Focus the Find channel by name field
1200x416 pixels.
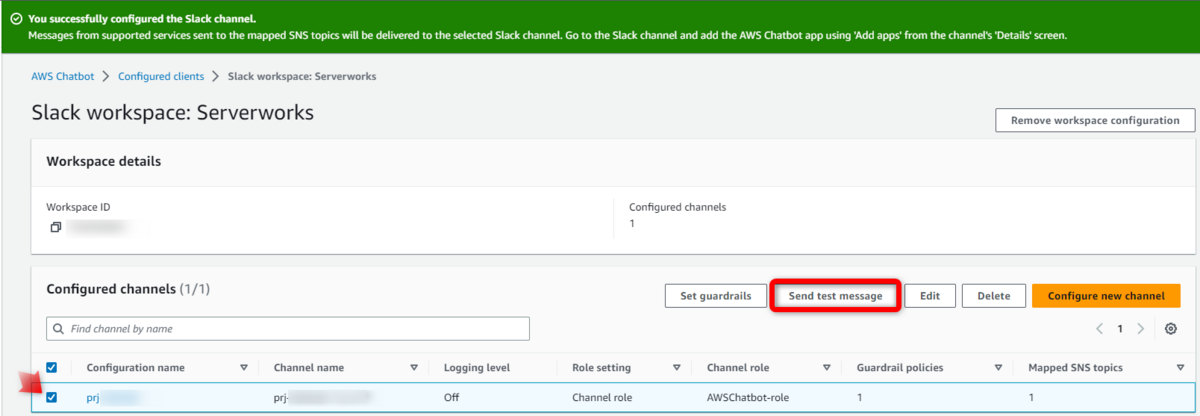(x=288, y=328)
